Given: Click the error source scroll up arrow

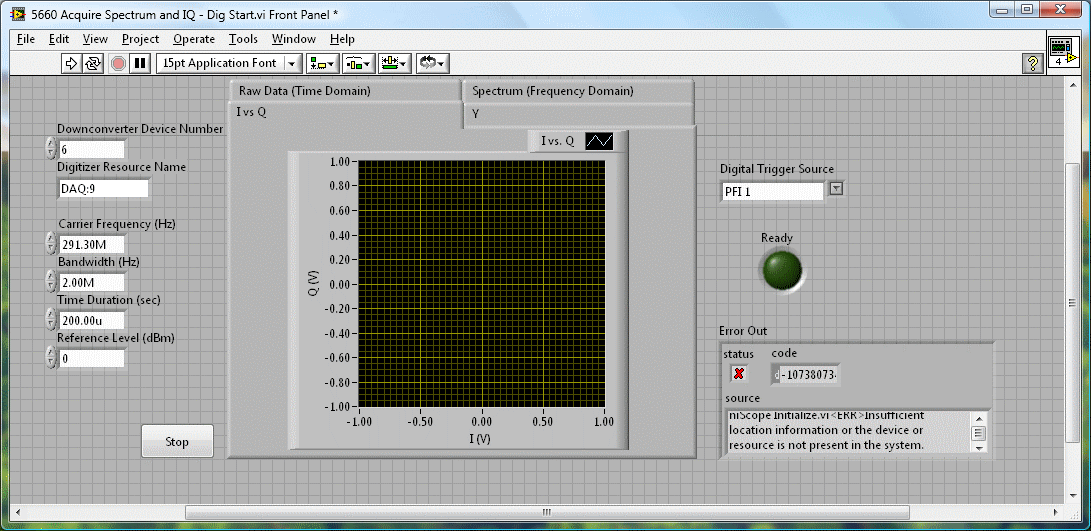Looking at the screenshot, I should coord(978,418).
